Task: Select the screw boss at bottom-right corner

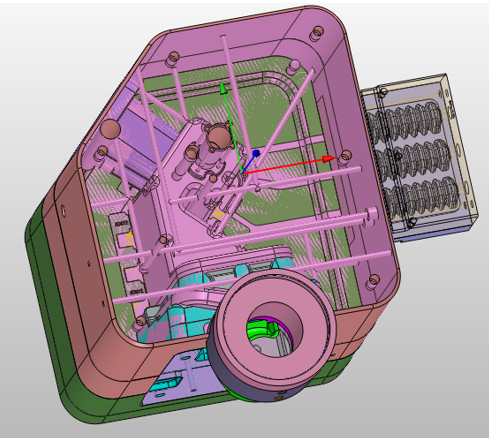Action: [373, 280]
